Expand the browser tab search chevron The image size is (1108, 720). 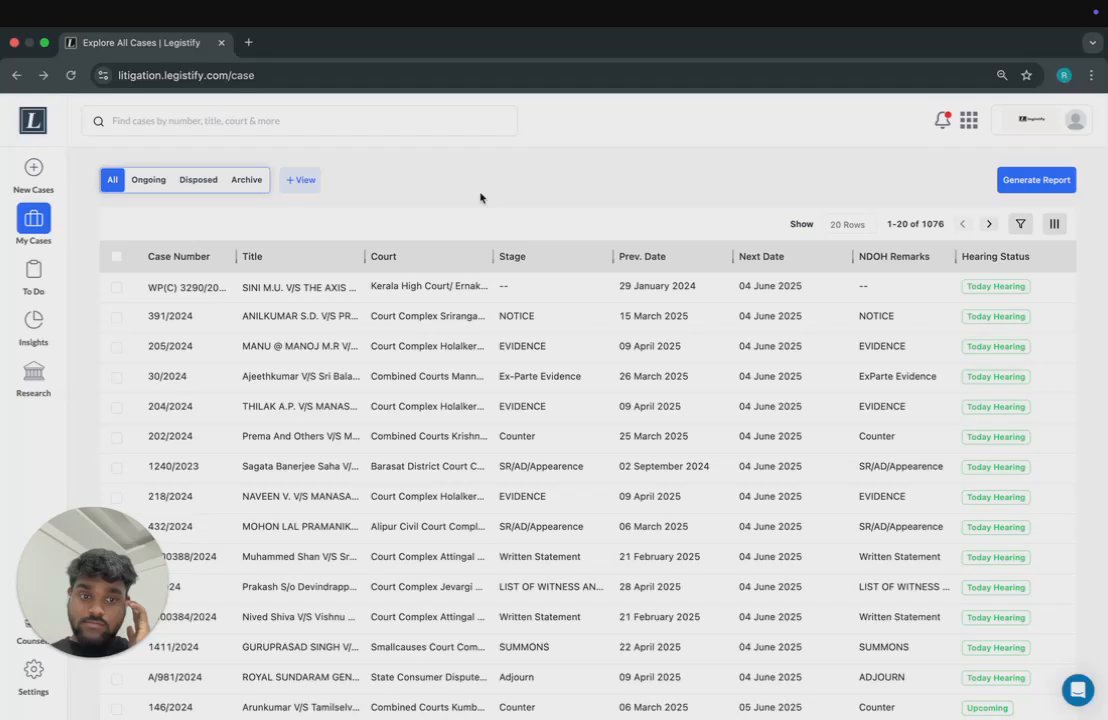tap(1092, 42)
